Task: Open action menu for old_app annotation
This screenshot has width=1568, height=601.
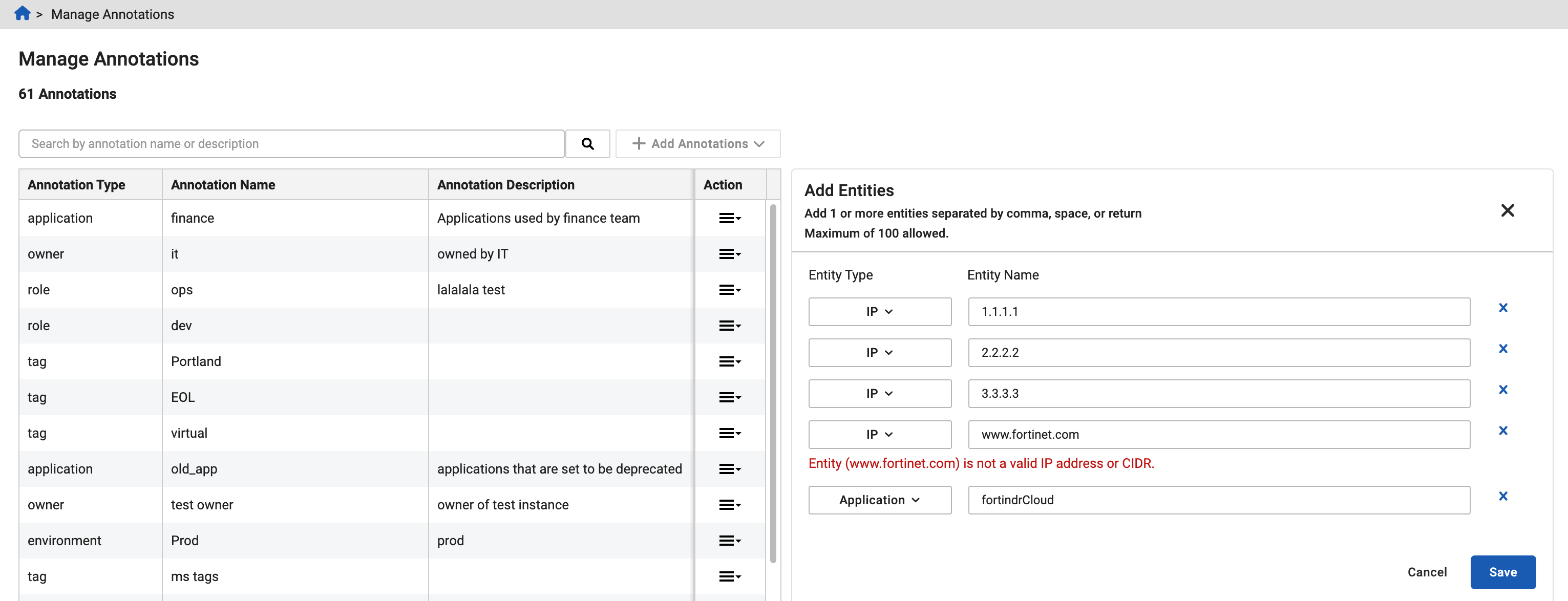Action: tap(729, 469)
